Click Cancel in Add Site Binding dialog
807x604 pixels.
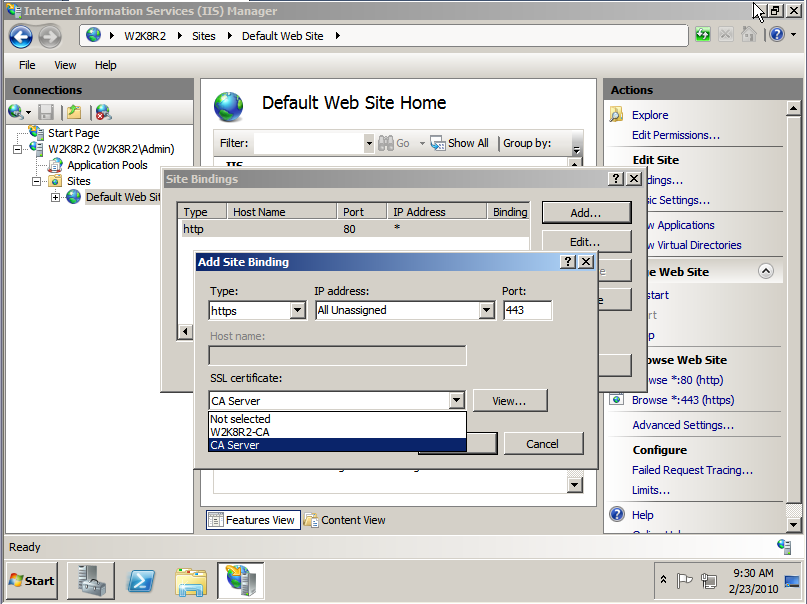pos(543,442)
